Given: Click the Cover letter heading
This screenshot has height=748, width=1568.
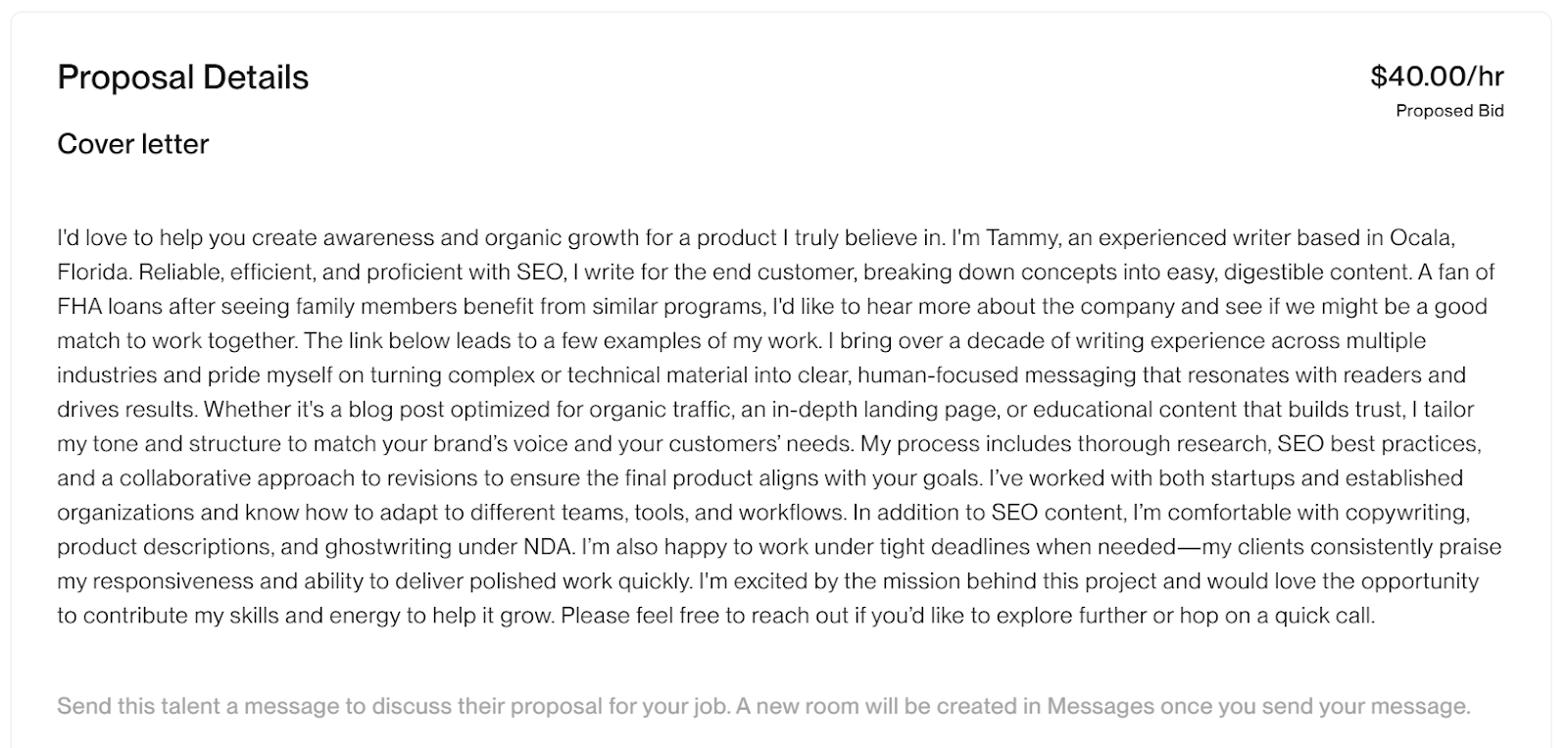Looking at the screenshot, I should click(133, 144).
